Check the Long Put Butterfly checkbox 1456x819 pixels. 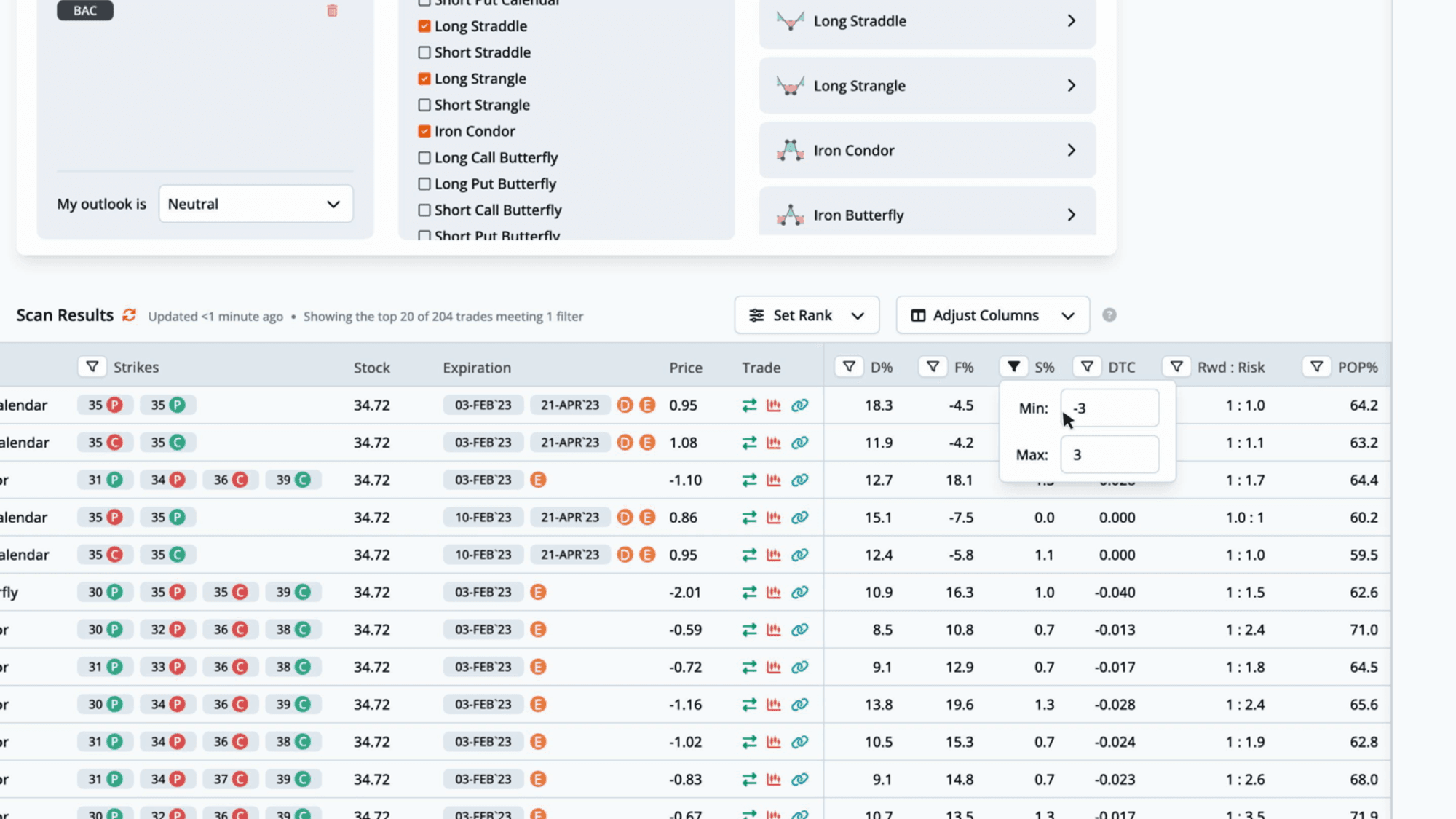pos(424,183)
